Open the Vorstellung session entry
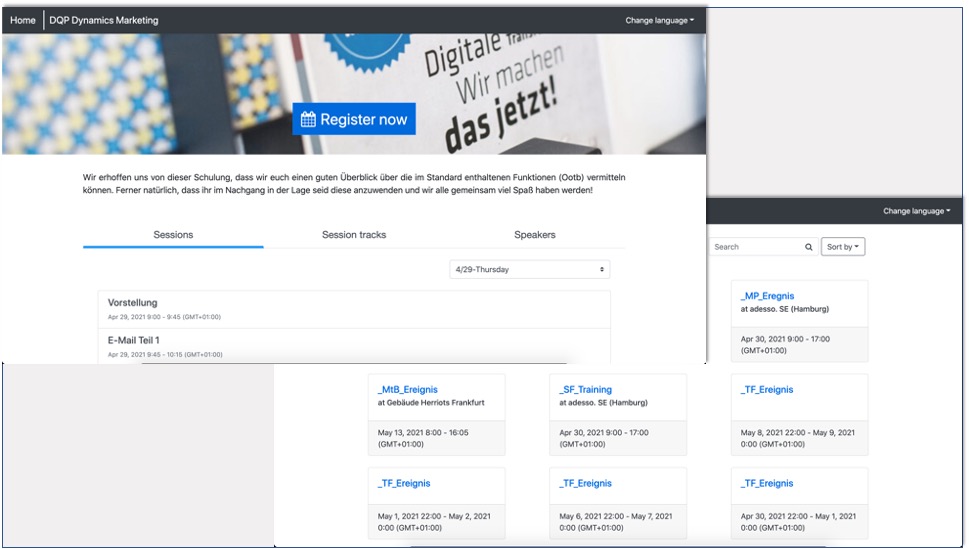Viewport: 969px width, 549px height. click(x=132, y=303)
